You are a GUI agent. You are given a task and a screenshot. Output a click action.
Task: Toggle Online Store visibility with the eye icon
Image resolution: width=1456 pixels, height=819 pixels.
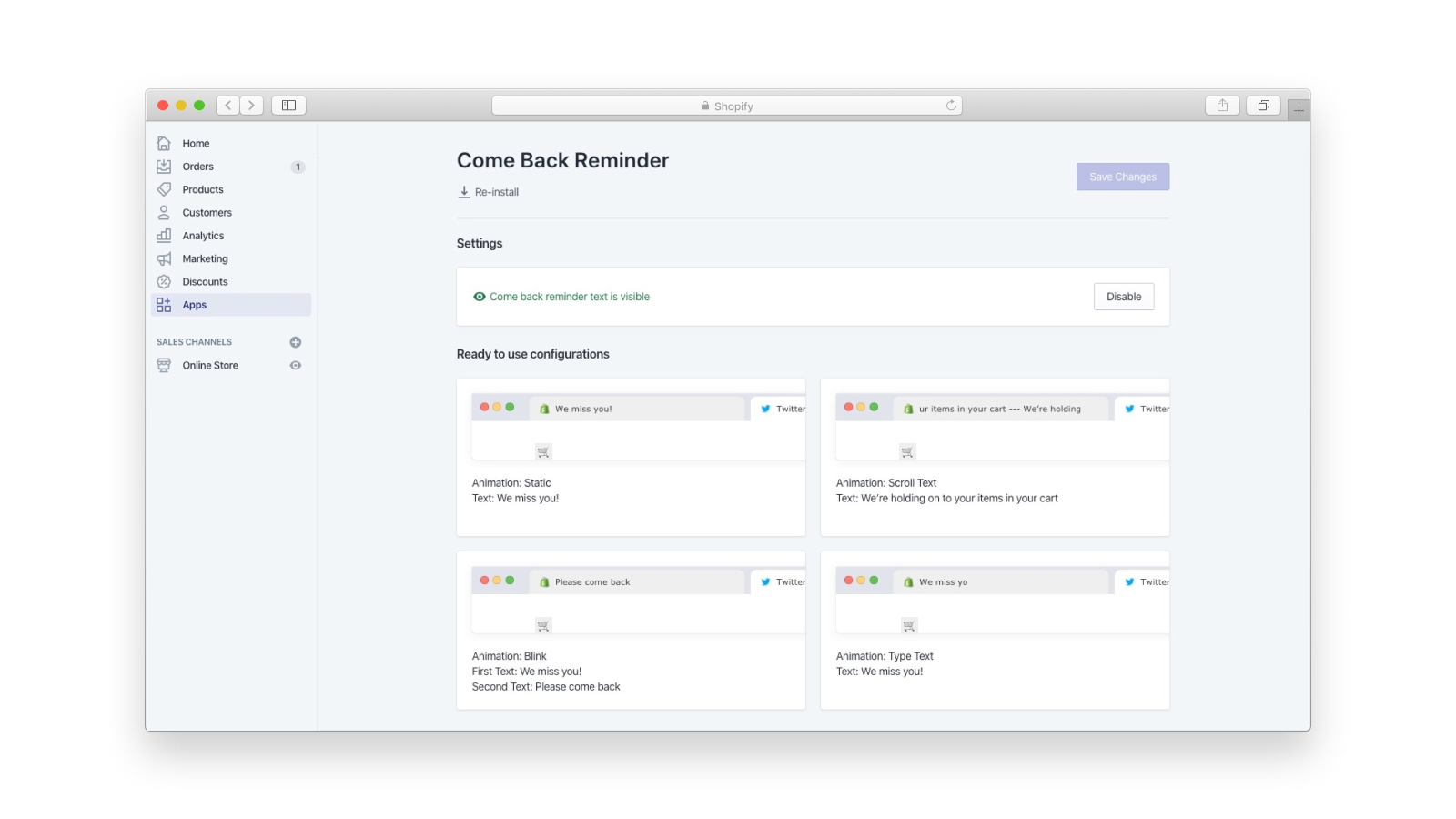295,365
